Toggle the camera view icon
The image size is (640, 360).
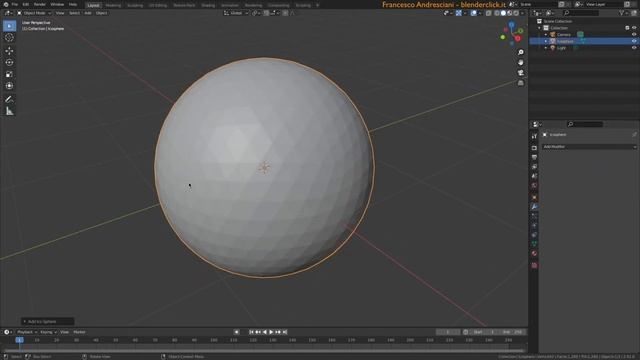tap(521, 73)
